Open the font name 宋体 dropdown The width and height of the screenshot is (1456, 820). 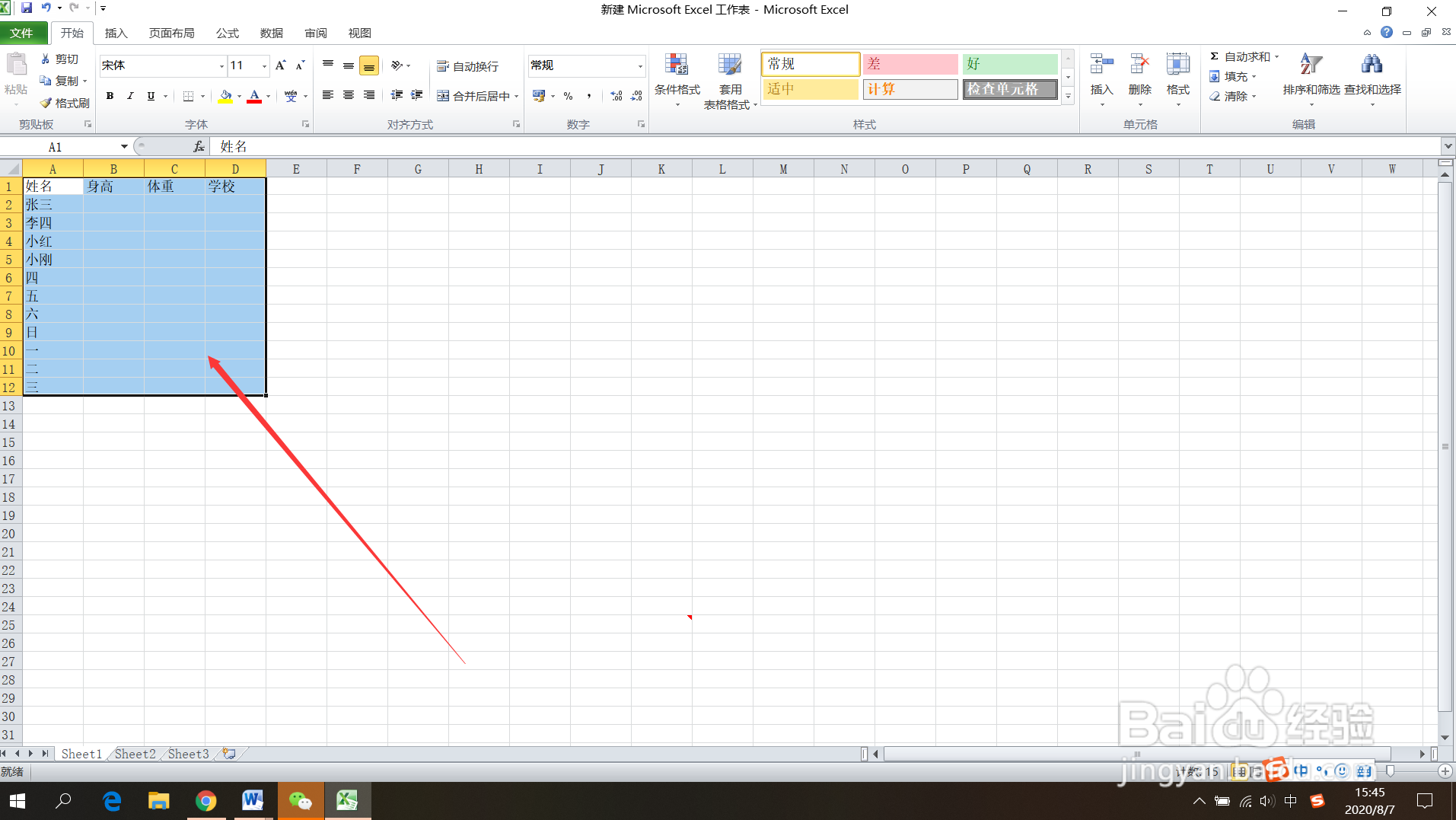221,65
